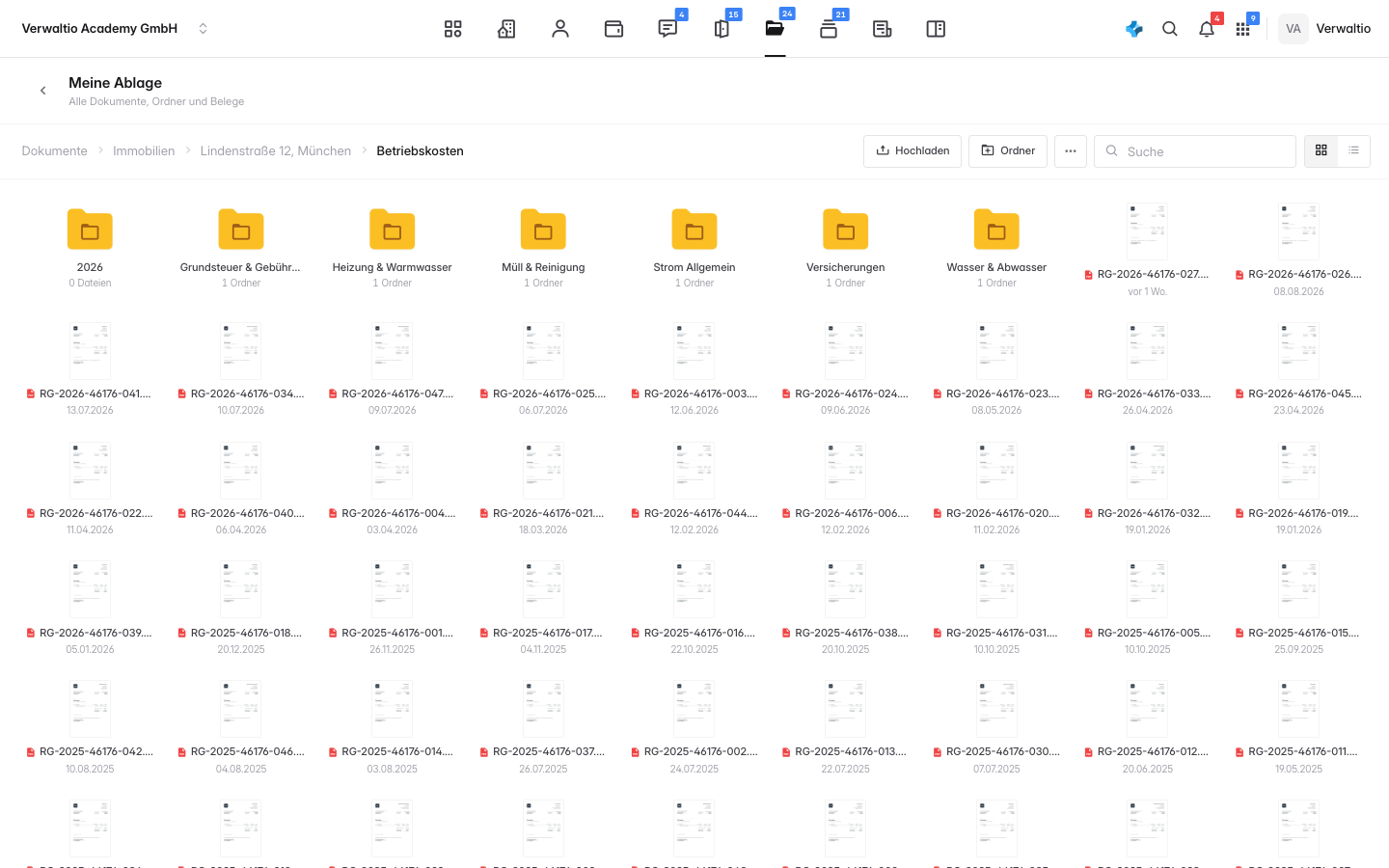Switch to grid view
Image resolution: width=1389 pixels, height=868 pixels.
click(x=1321, y=151)
